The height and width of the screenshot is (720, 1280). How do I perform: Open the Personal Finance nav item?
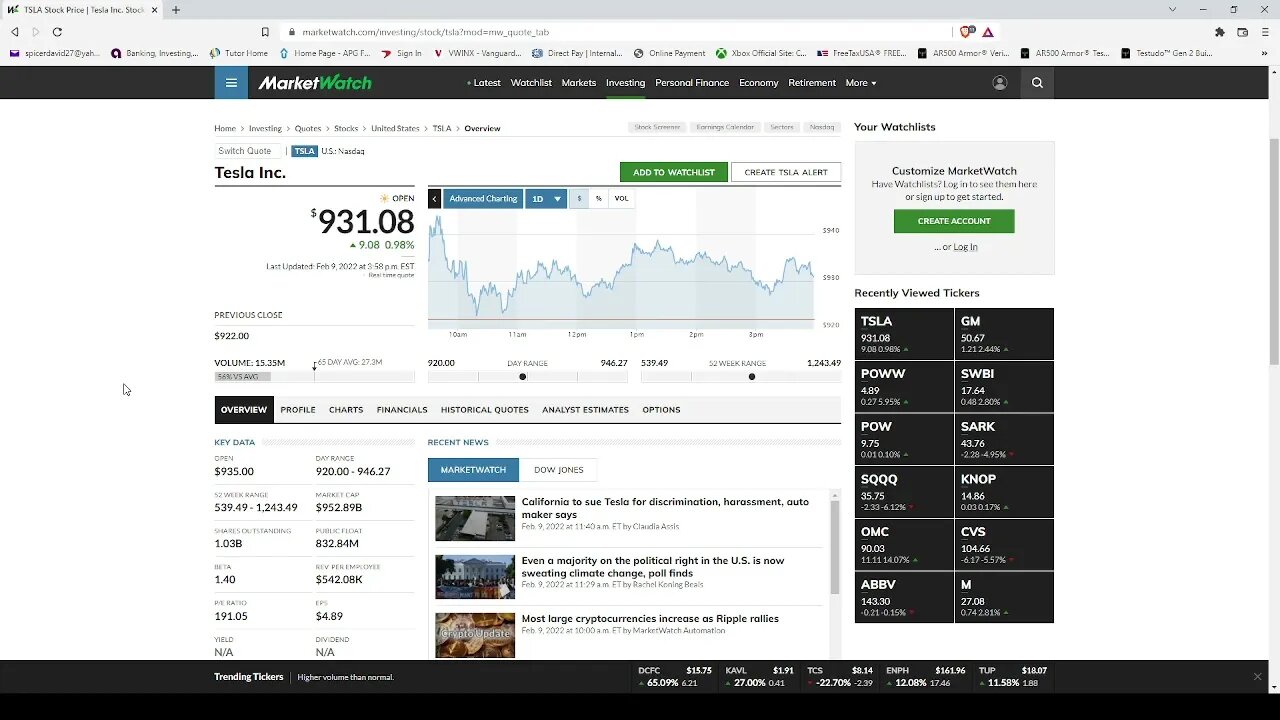(x=692, y=83)
